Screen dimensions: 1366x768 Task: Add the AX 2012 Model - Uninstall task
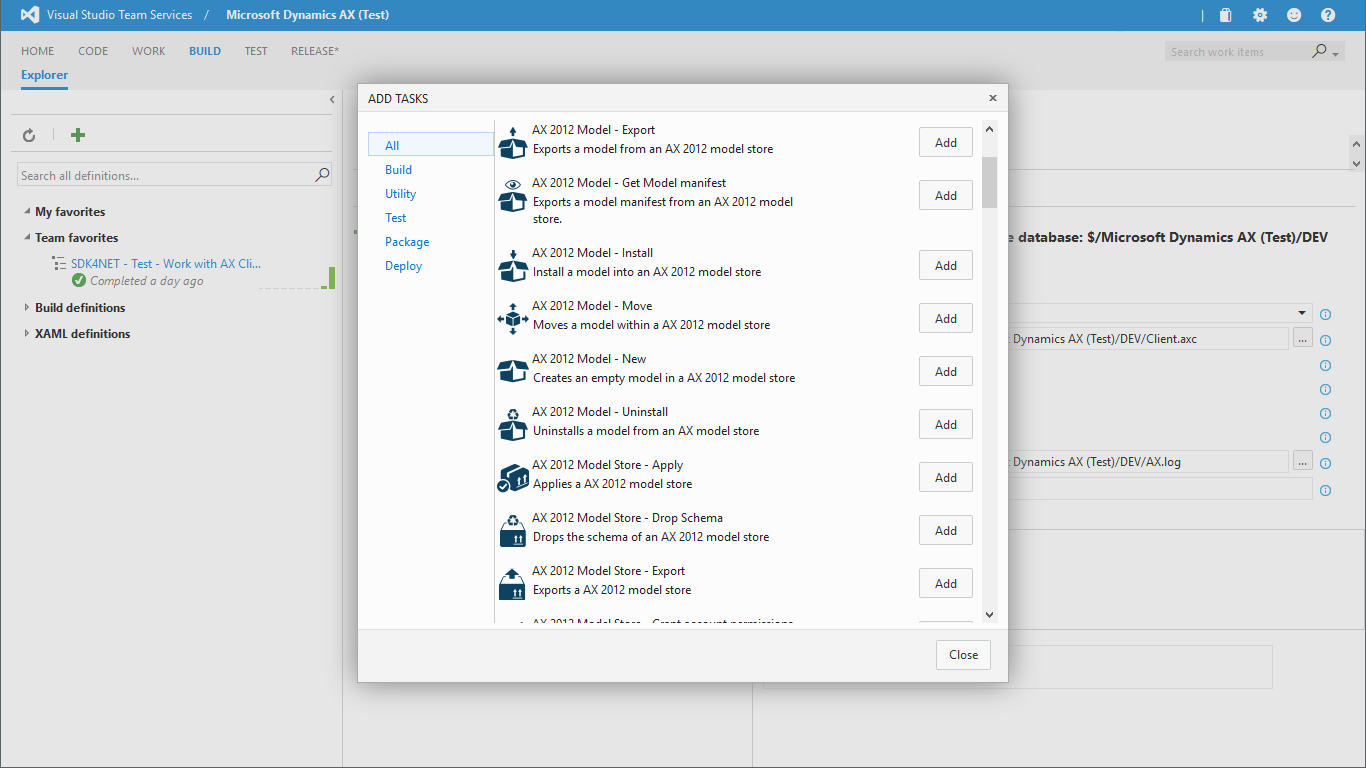(x=946, y=424)
